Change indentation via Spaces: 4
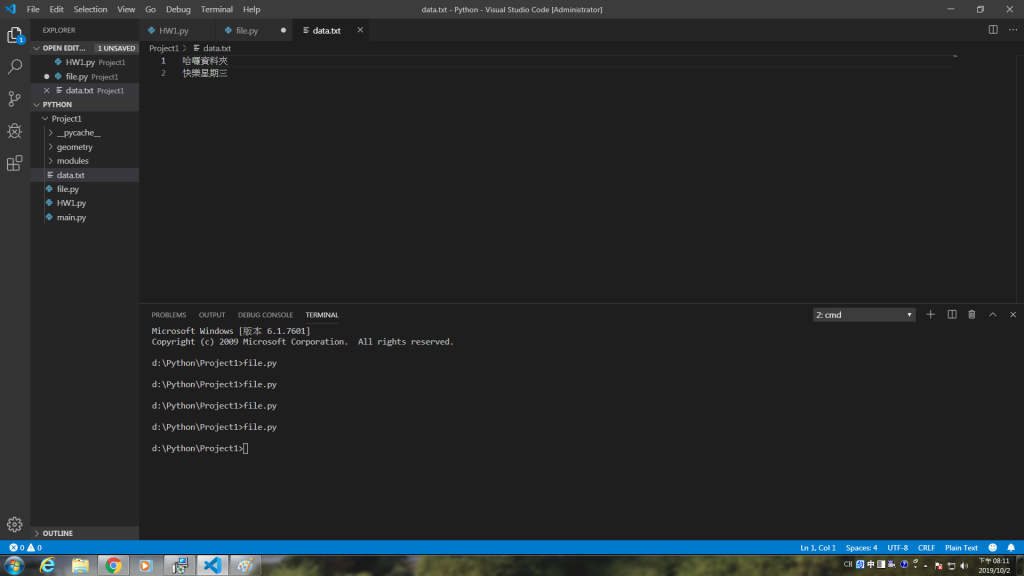This screenshot has height=576, width=1024. [x=861, y=548]
